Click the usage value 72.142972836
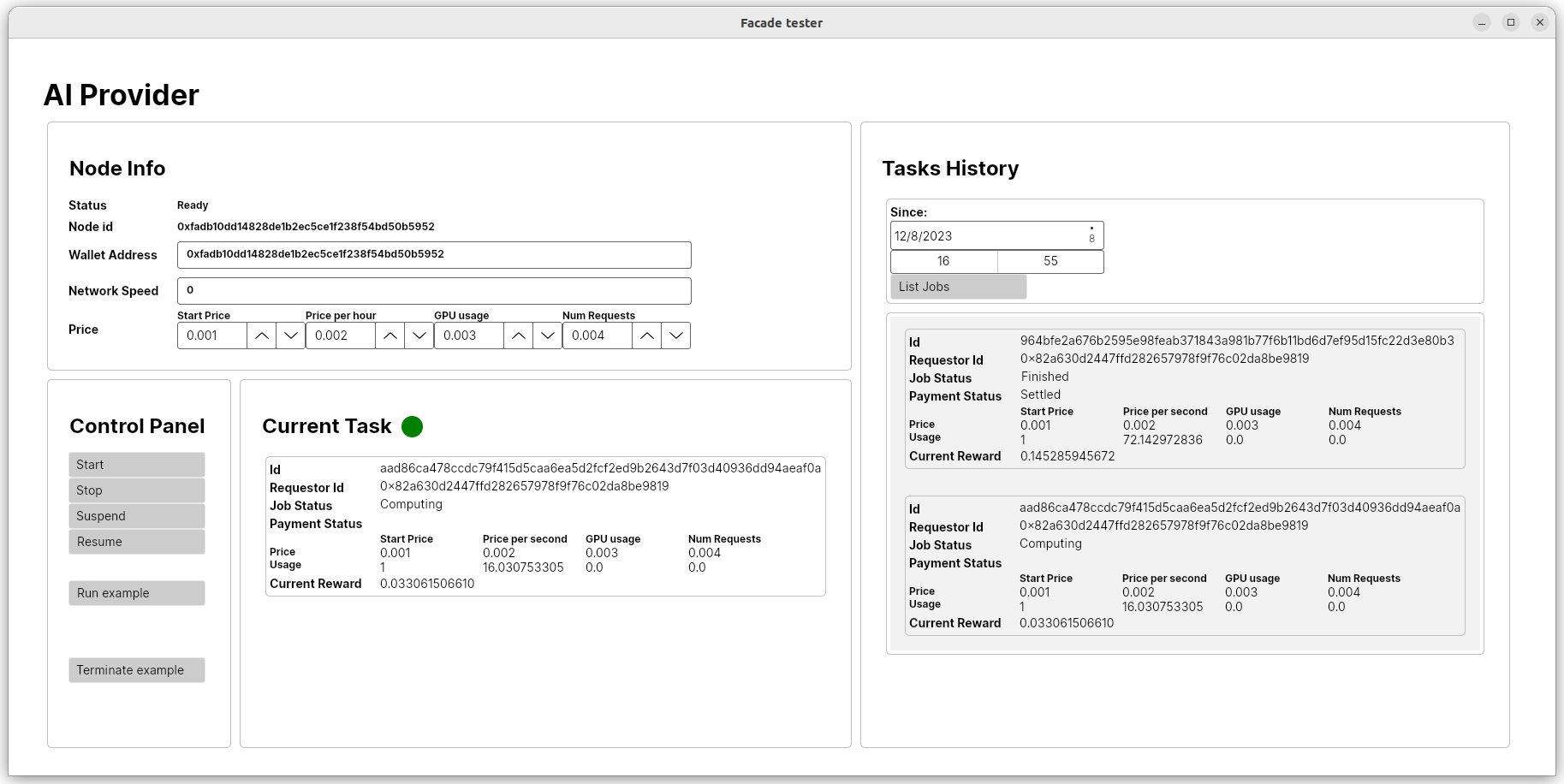This screenshot has width=1564, height=784. pyautogui.click(x=1163, y=440)
